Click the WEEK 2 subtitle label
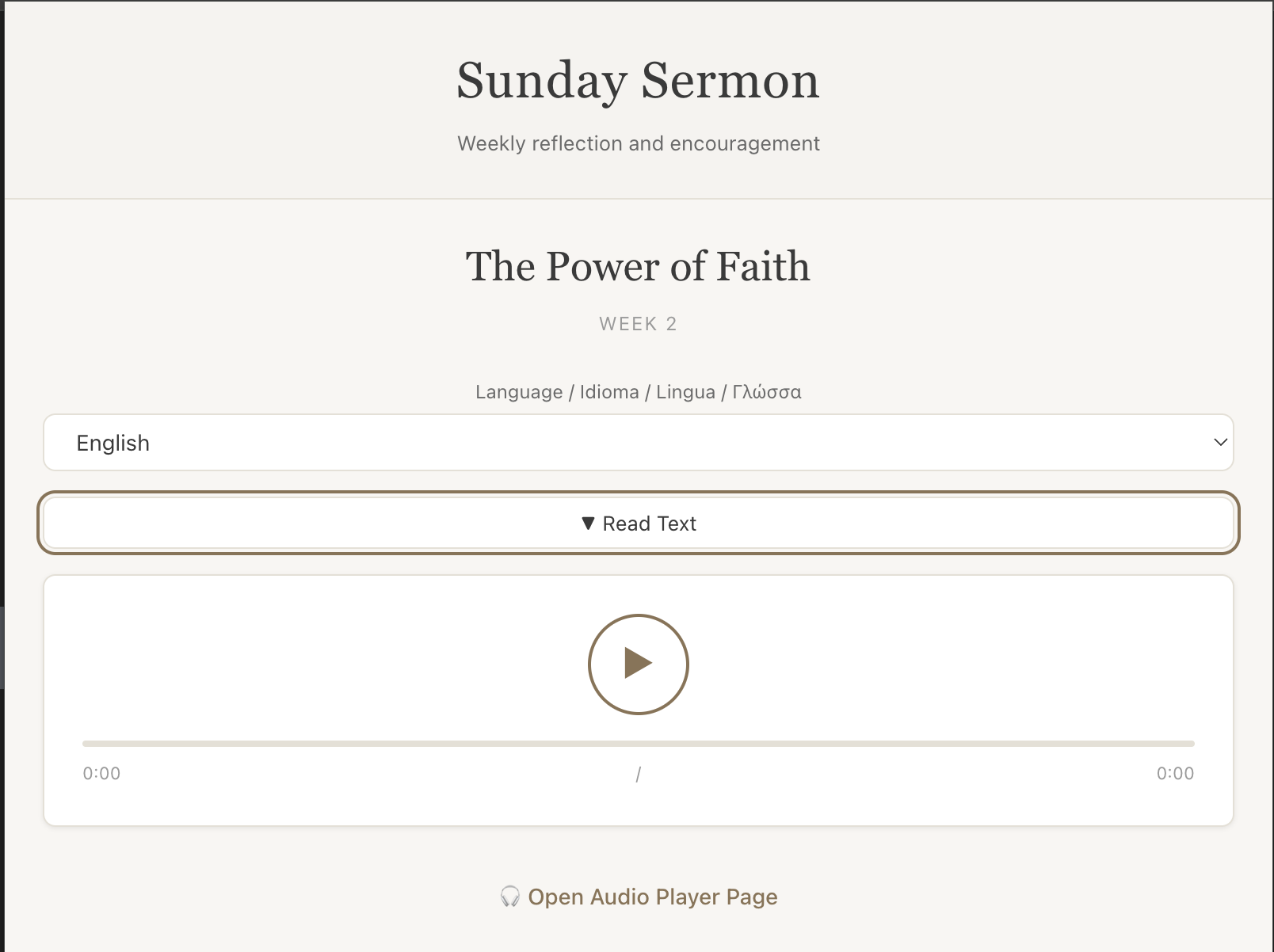 637,323
